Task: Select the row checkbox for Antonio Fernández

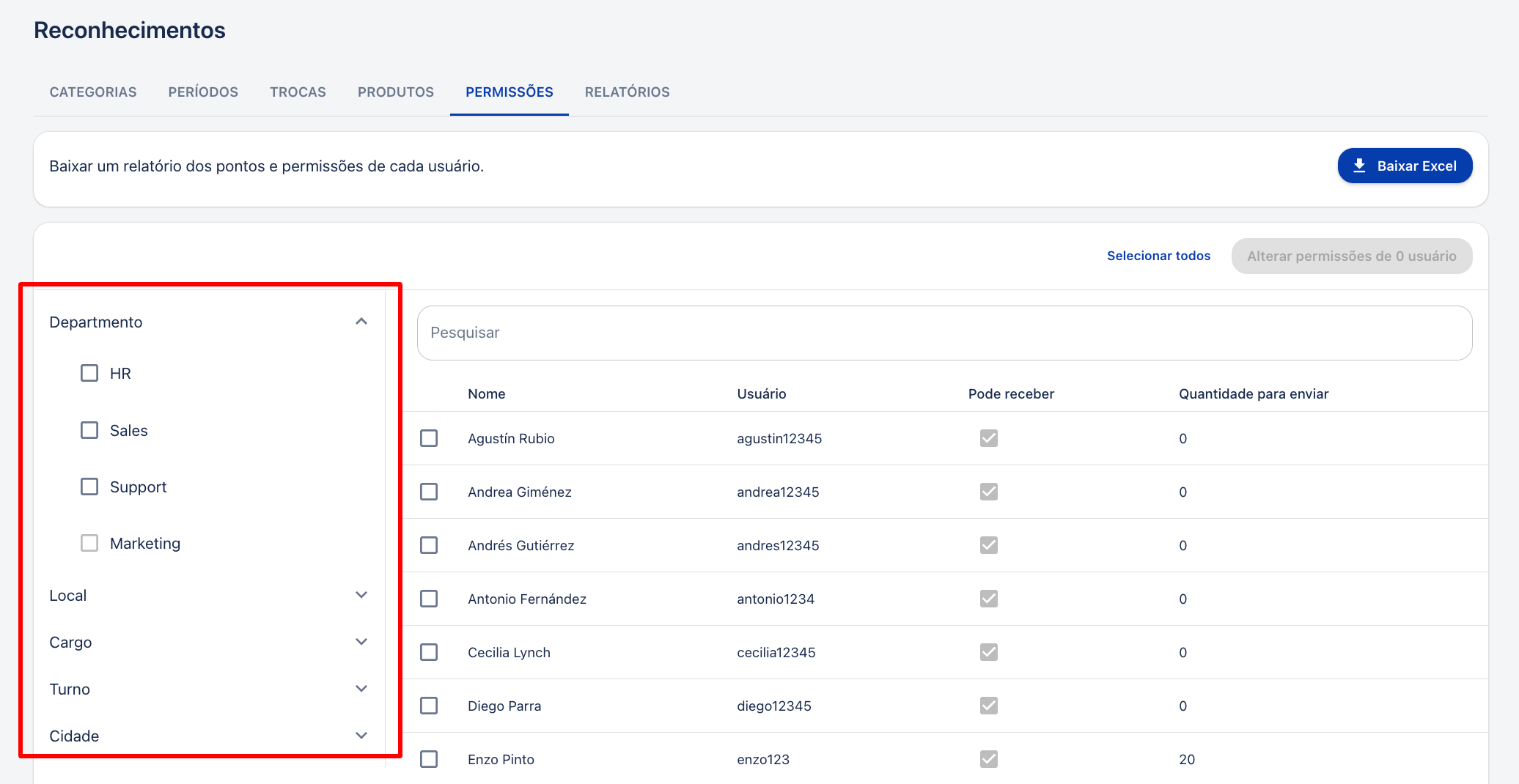Action: tap(429, 599)
